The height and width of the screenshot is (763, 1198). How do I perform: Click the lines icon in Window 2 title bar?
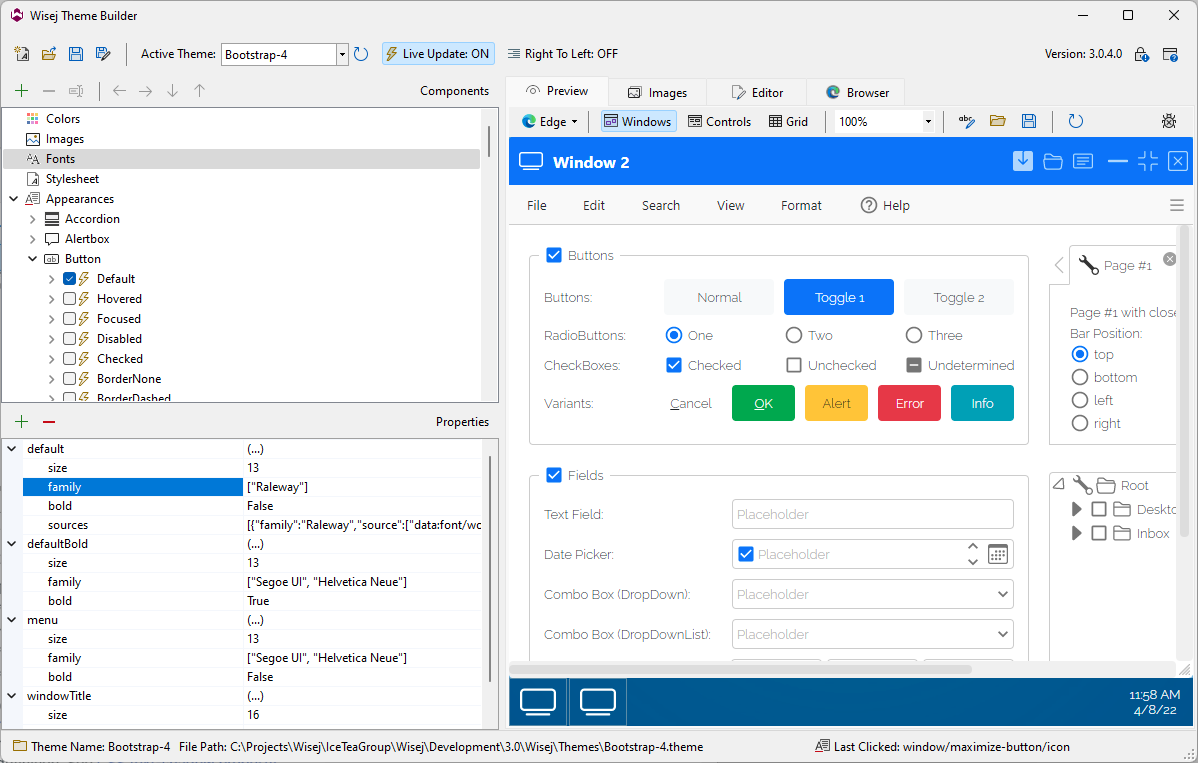pyautogui.click(x=1083, y=161)
